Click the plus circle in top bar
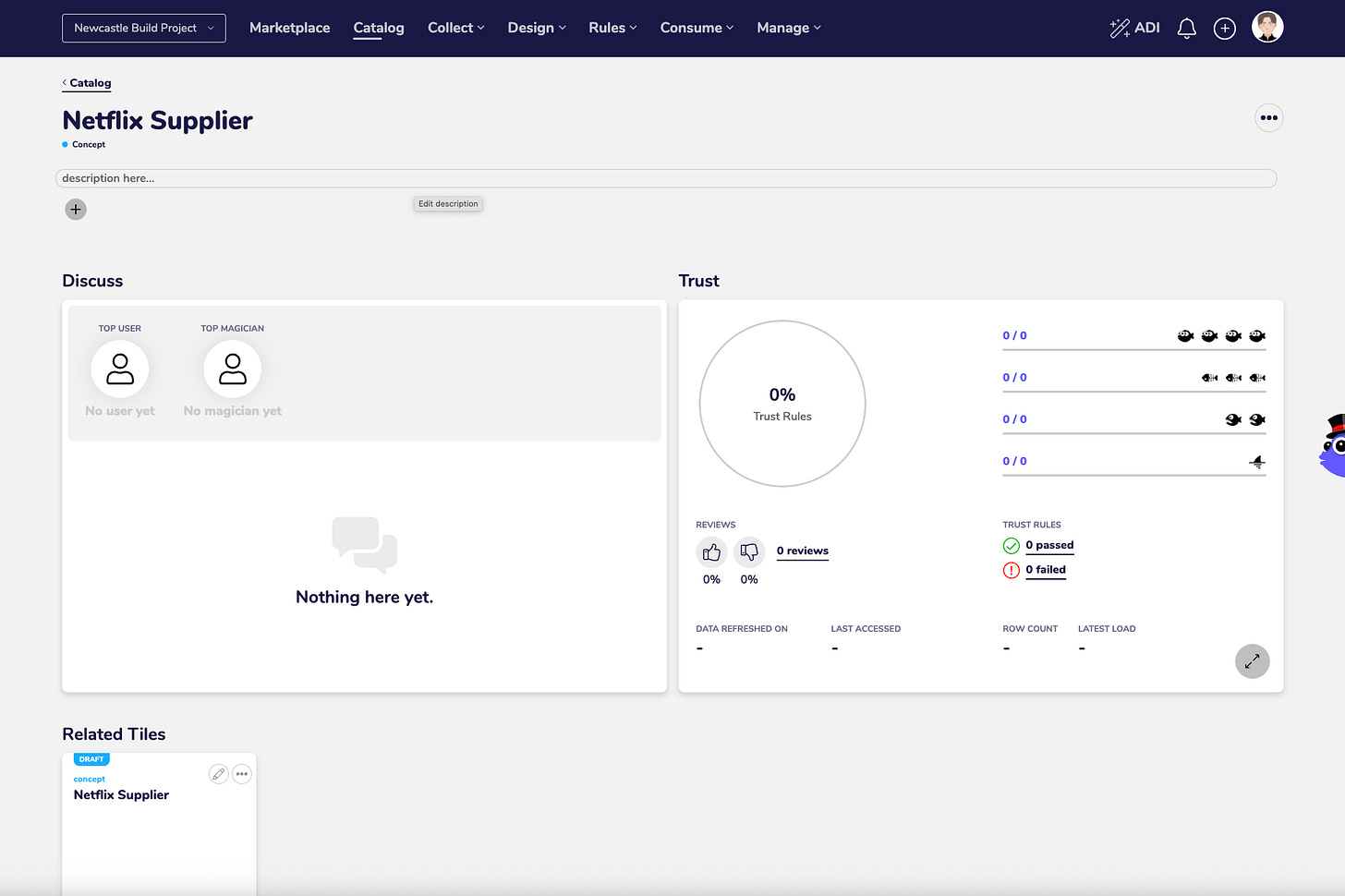1345x896 pixels. [x=1225, y=29]
